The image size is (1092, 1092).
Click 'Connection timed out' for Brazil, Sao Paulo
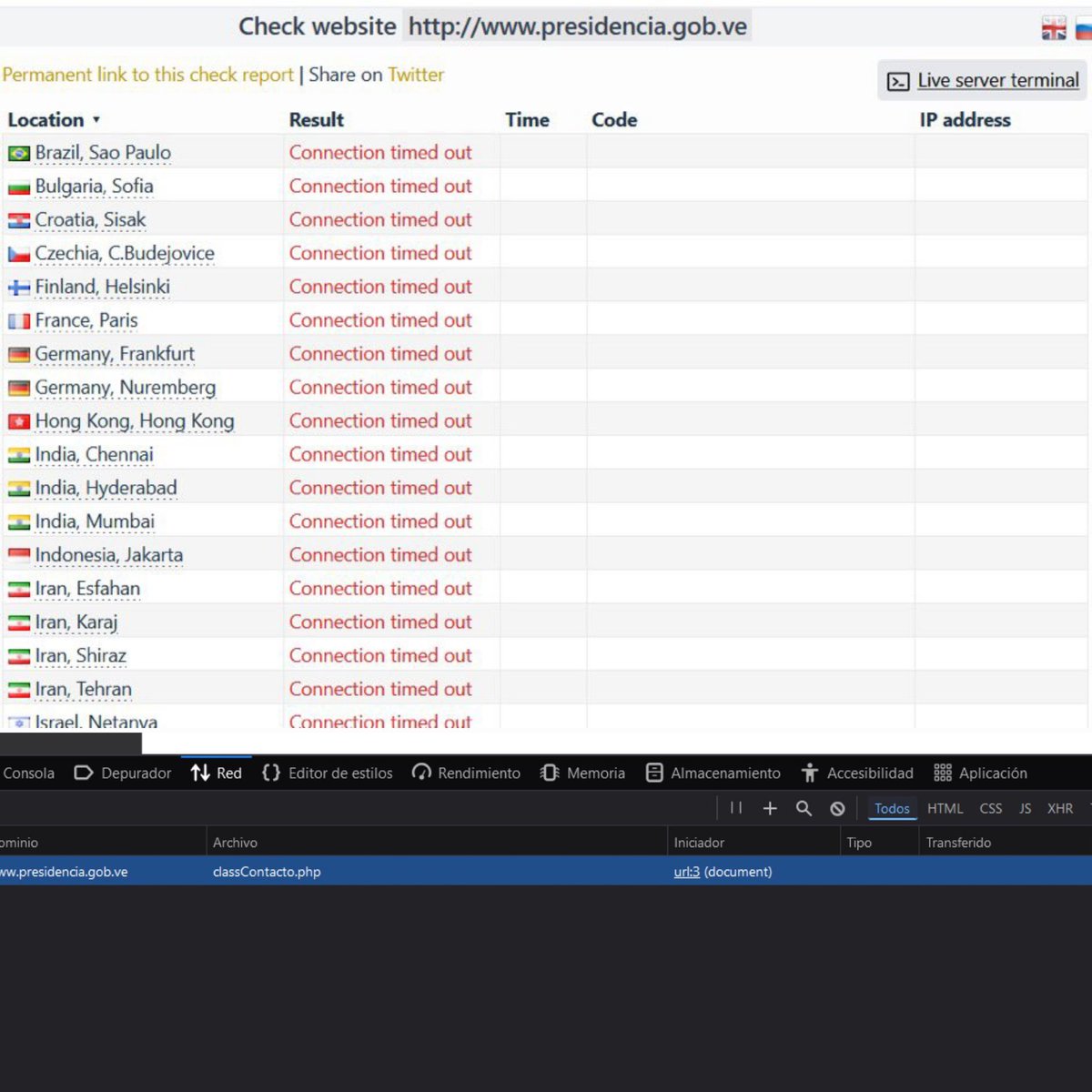pyautogui.click(x=380, y=152)
